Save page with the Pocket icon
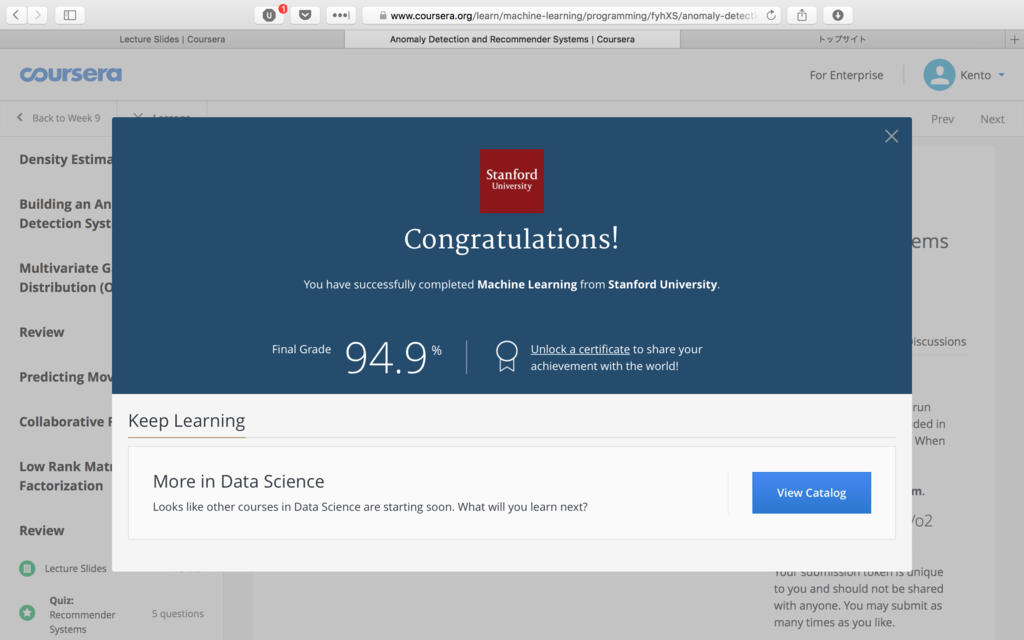Image resolution: width=1024 pixels, height=640 pixels. click(305, 14)
